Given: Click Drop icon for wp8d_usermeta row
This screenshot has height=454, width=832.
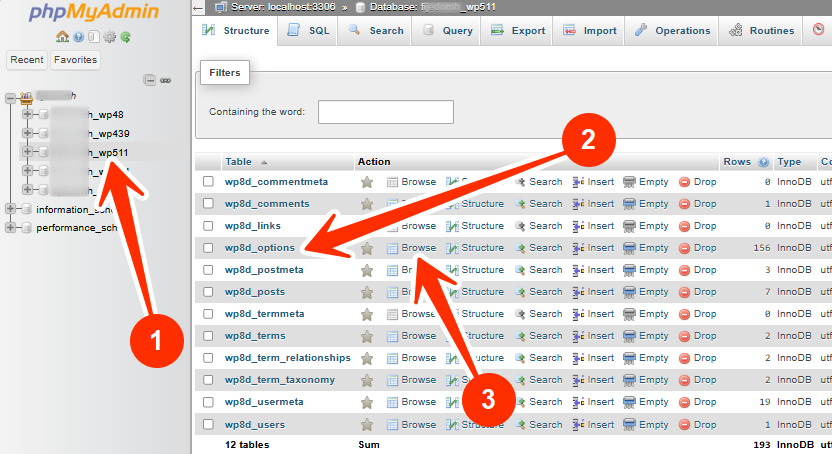Looking at the screenshot, I should coord(684,403).
